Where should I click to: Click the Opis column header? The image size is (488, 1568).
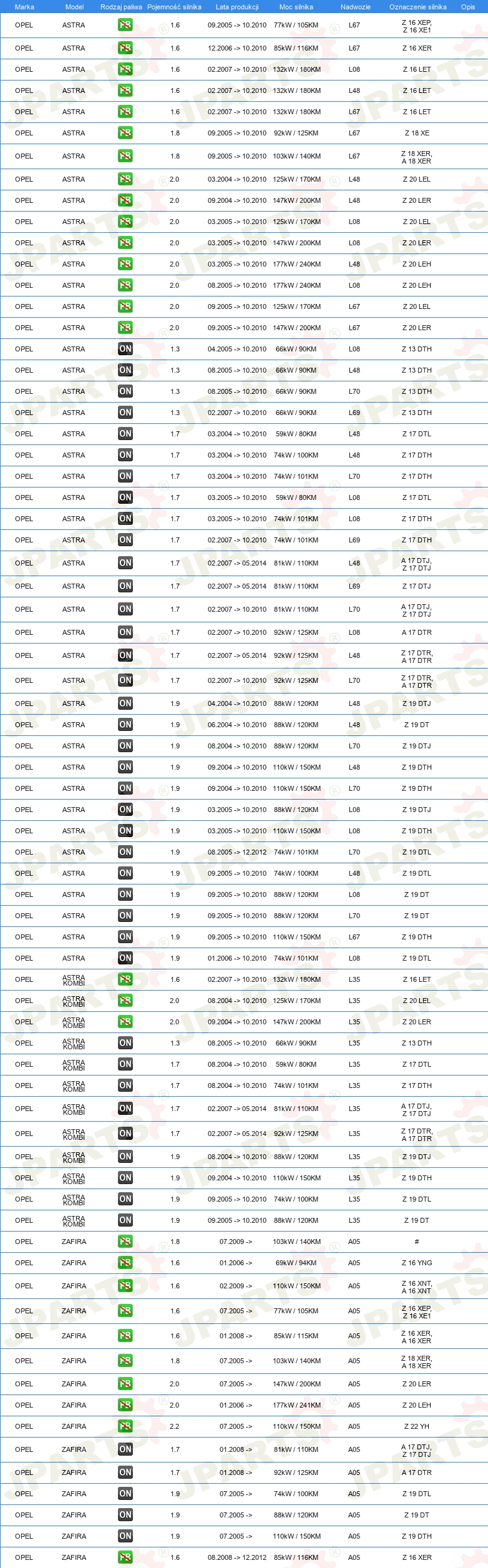tap(468, 7)
